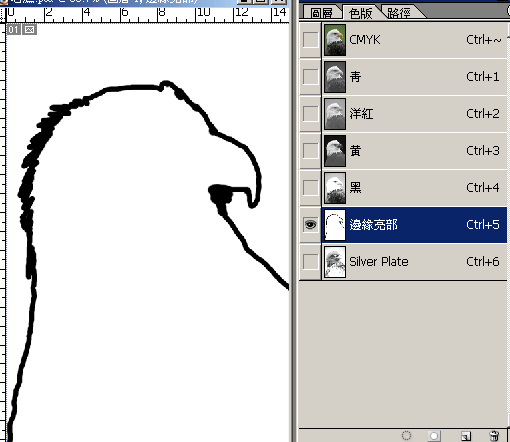Show the CMYK composite channel visibility
Image resolution: width=510 pixels, height=442 pixels.
(310, 40)
